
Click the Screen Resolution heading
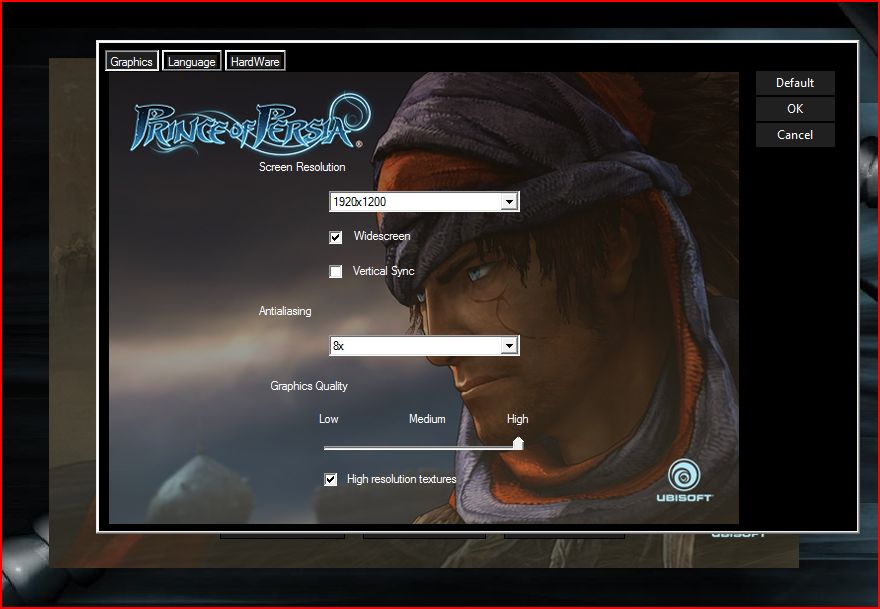pos(302,167)
